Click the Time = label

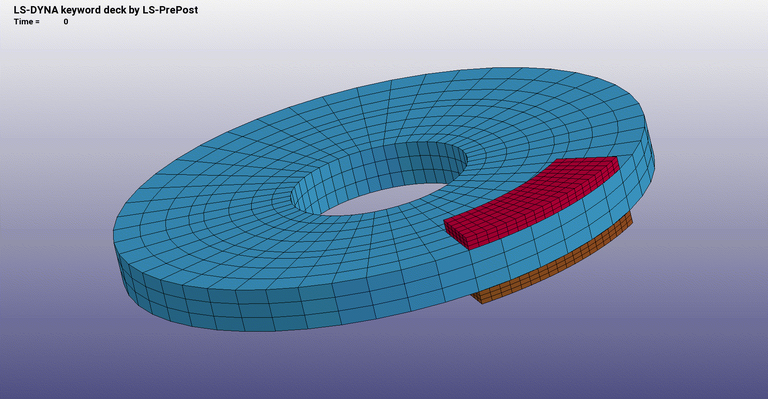coord(27,22)
